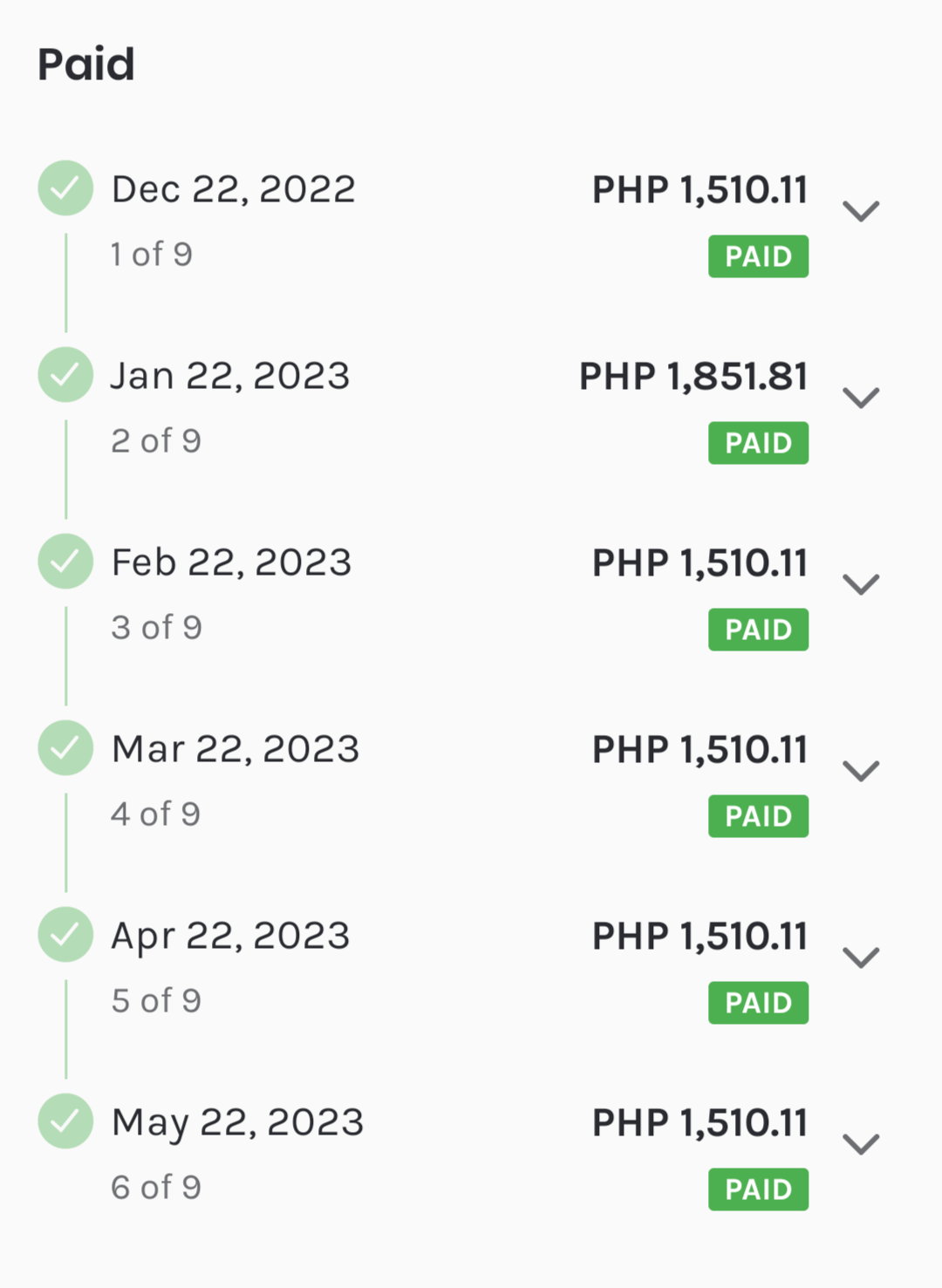Viewport: 942px width, 1288px height.
Task: Select the PHP 1,851.81 amount
Action: (x=693, y=377)
